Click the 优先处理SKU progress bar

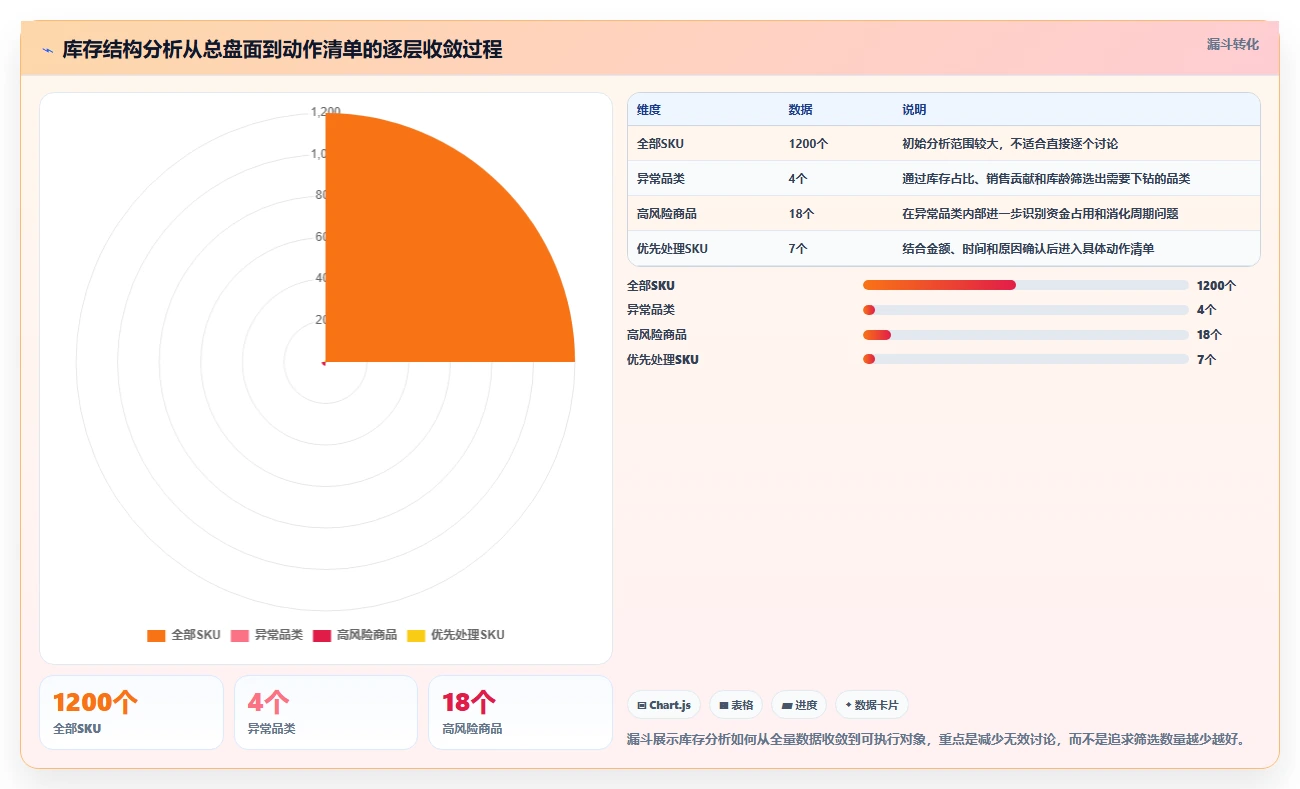(1026, 359)
